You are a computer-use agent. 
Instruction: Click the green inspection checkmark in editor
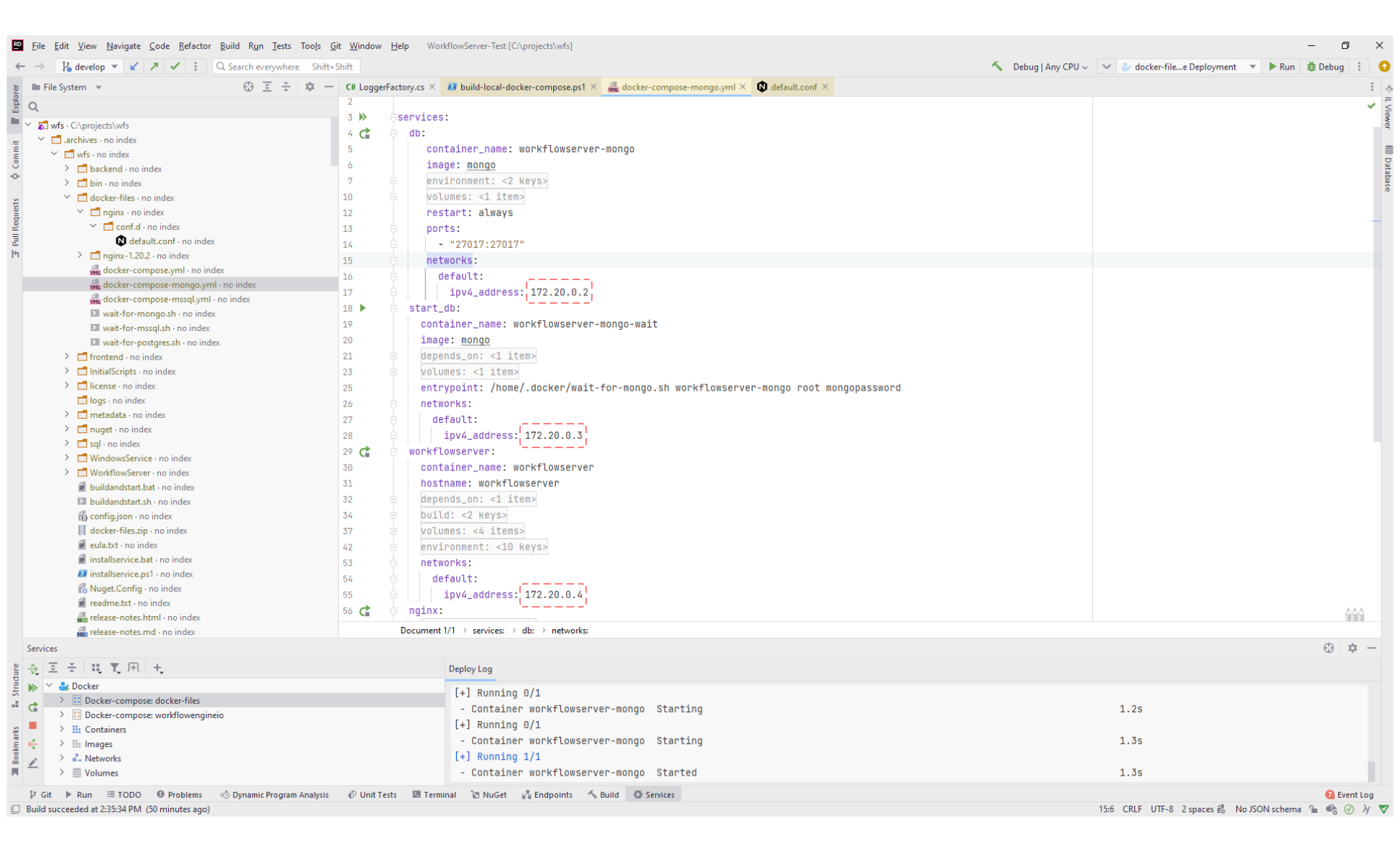tap(1371, 106)
